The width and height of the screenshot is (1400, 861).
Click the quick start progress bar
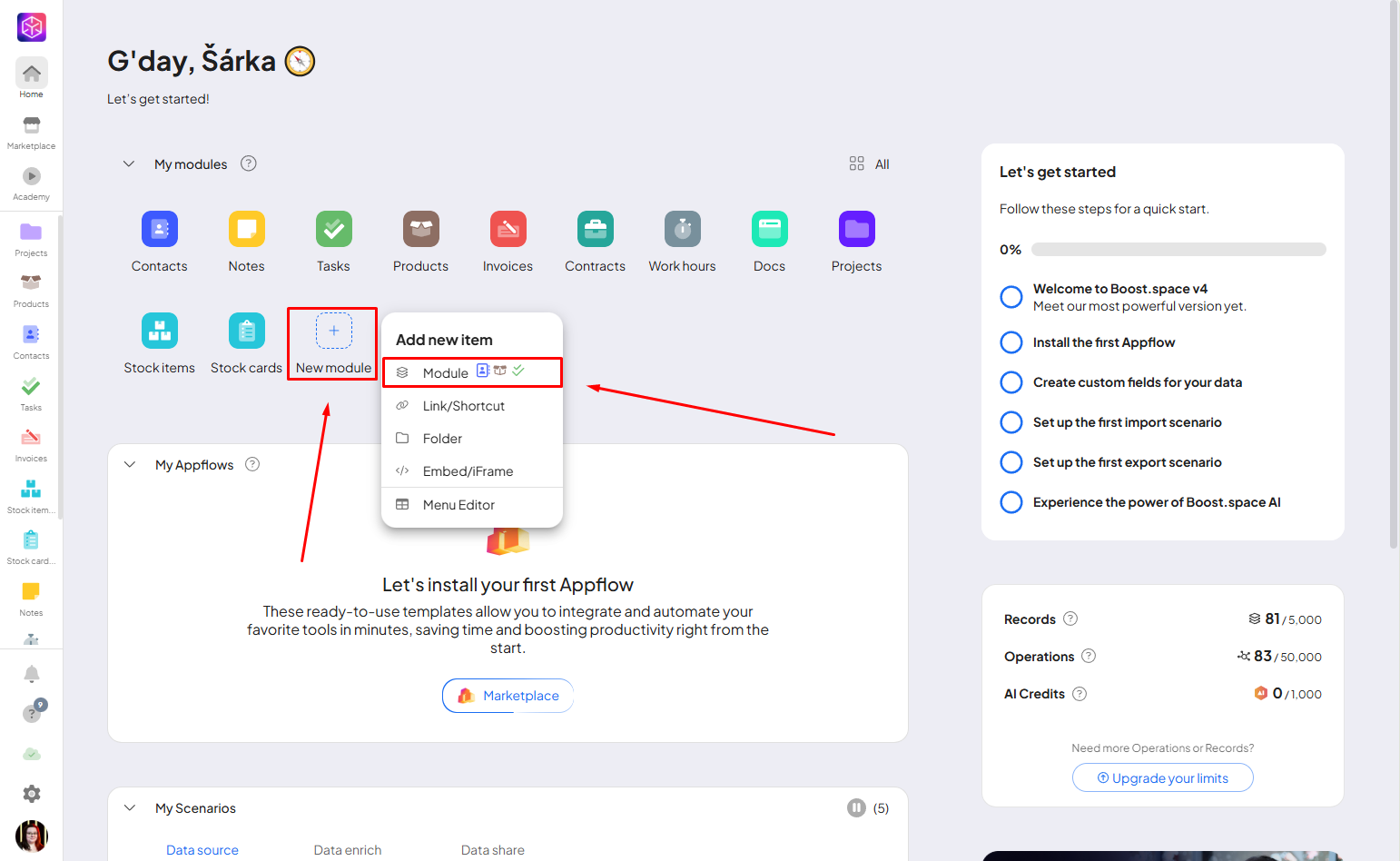[x=1178, y=250]
